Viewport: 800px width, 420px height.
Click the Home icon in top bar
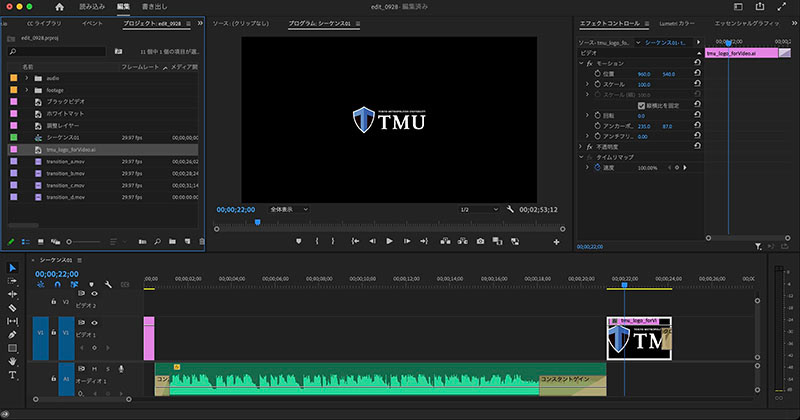60,7
